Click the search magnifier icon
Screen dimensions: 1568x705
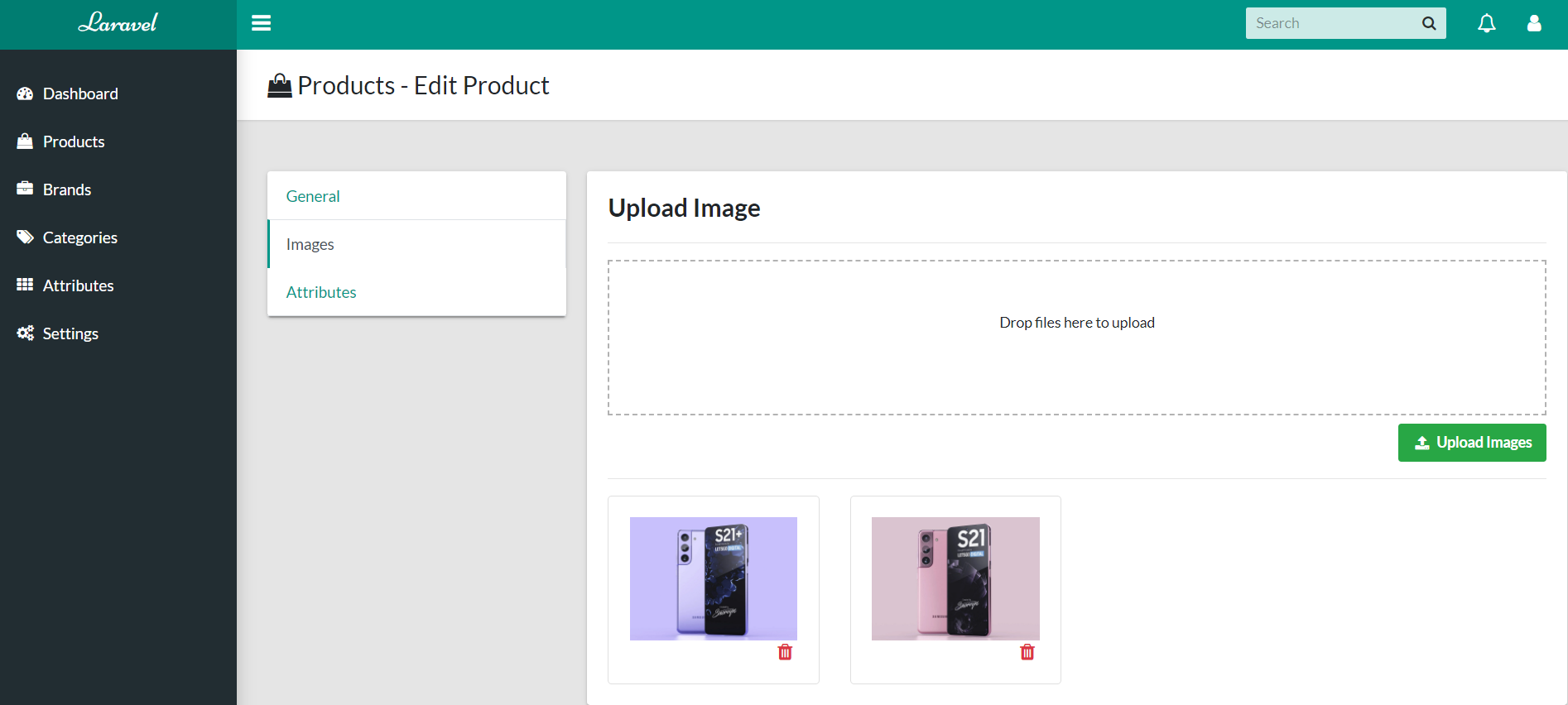(x=1429, y=23)
